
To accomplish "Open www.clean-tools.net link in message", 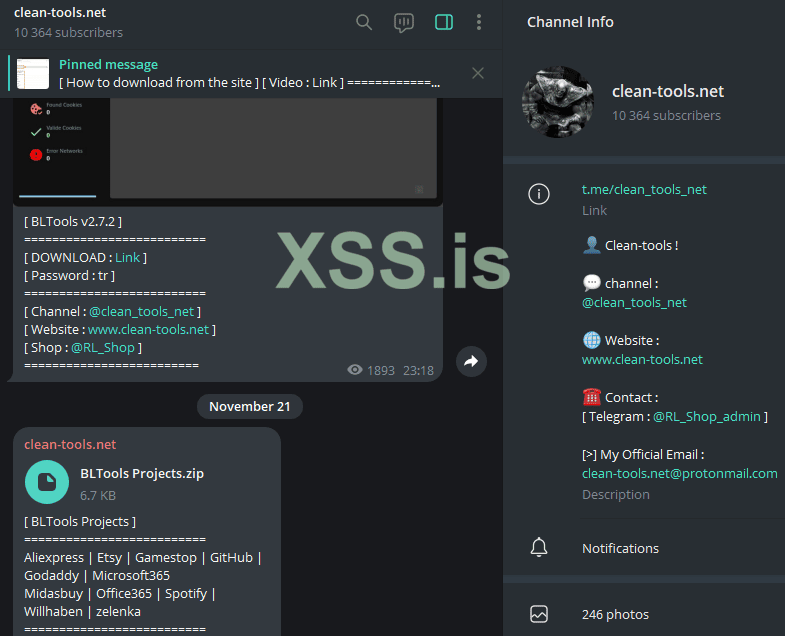I will click(x=148, y=330).
